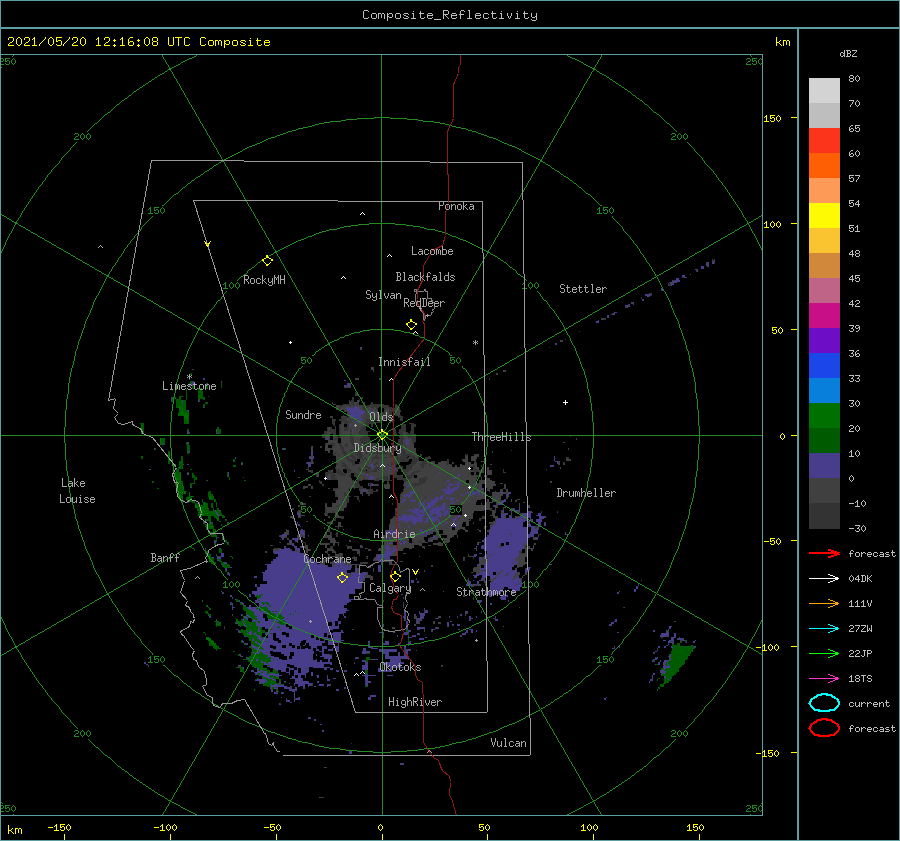Click the Airdrie label
The height and width of the screenshot is (841, 900).
pyautogui.click(x=394, y=534)
